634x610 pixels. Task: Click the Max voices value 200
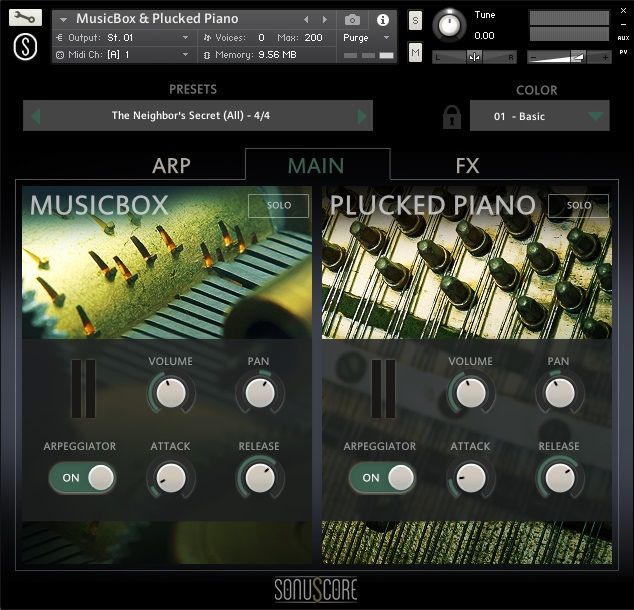point(313,38)
